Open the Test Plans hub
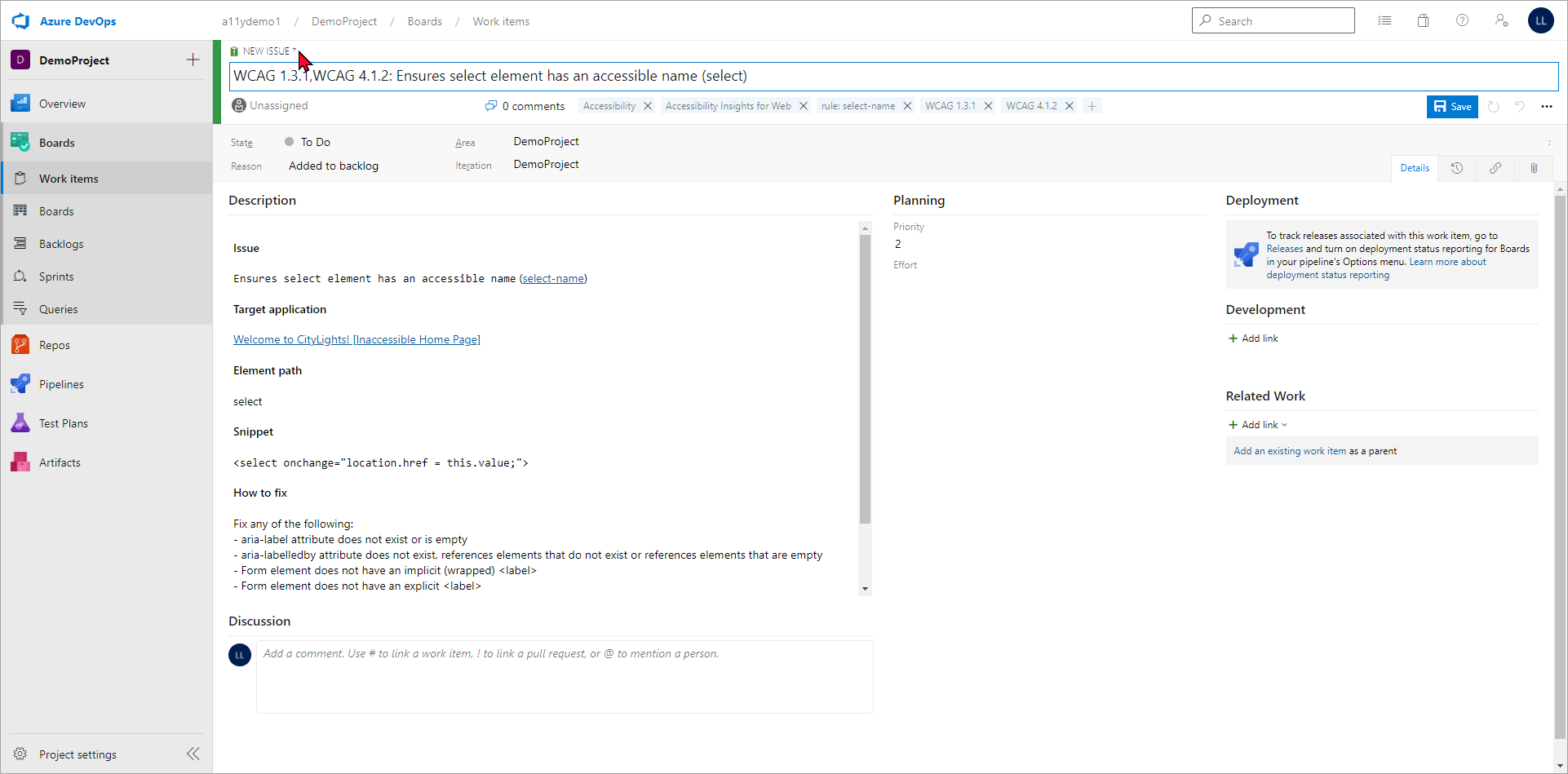The height and width of the screenshot is (774, 1568). pyautogui.click(x=106, y=423)
